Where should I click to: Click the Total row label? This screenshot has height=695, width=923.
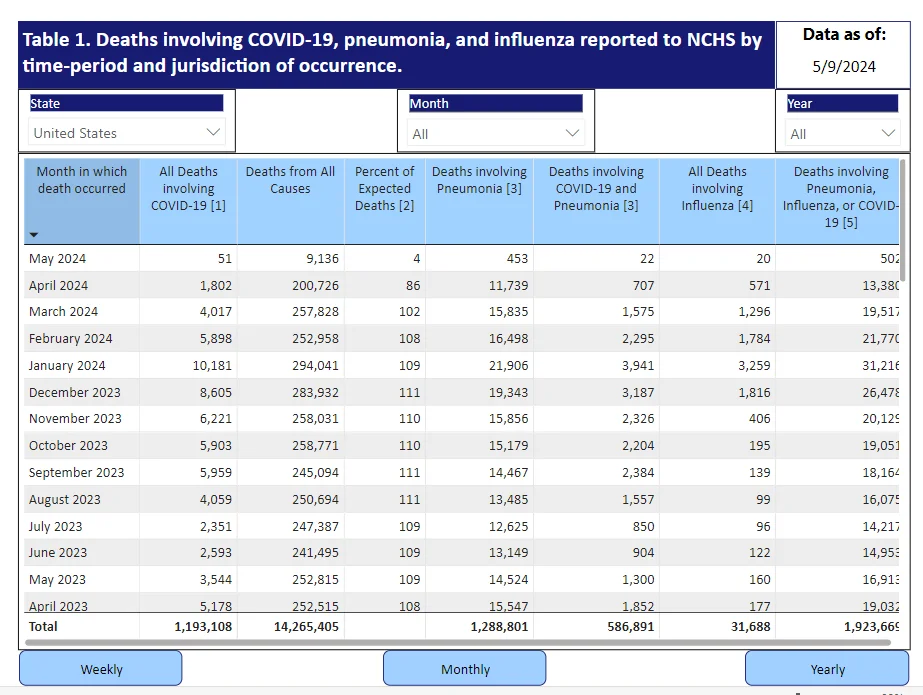(x=43, y=626)
